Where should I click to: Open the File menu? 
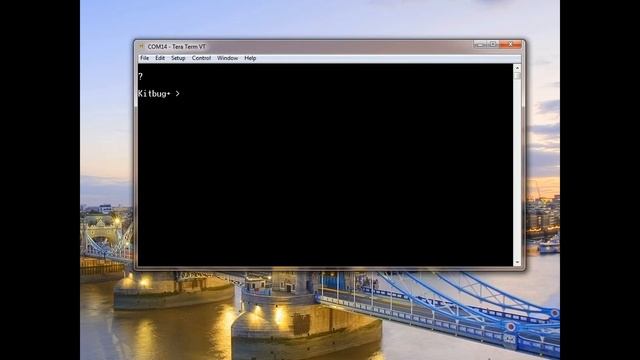pos(144,58)
